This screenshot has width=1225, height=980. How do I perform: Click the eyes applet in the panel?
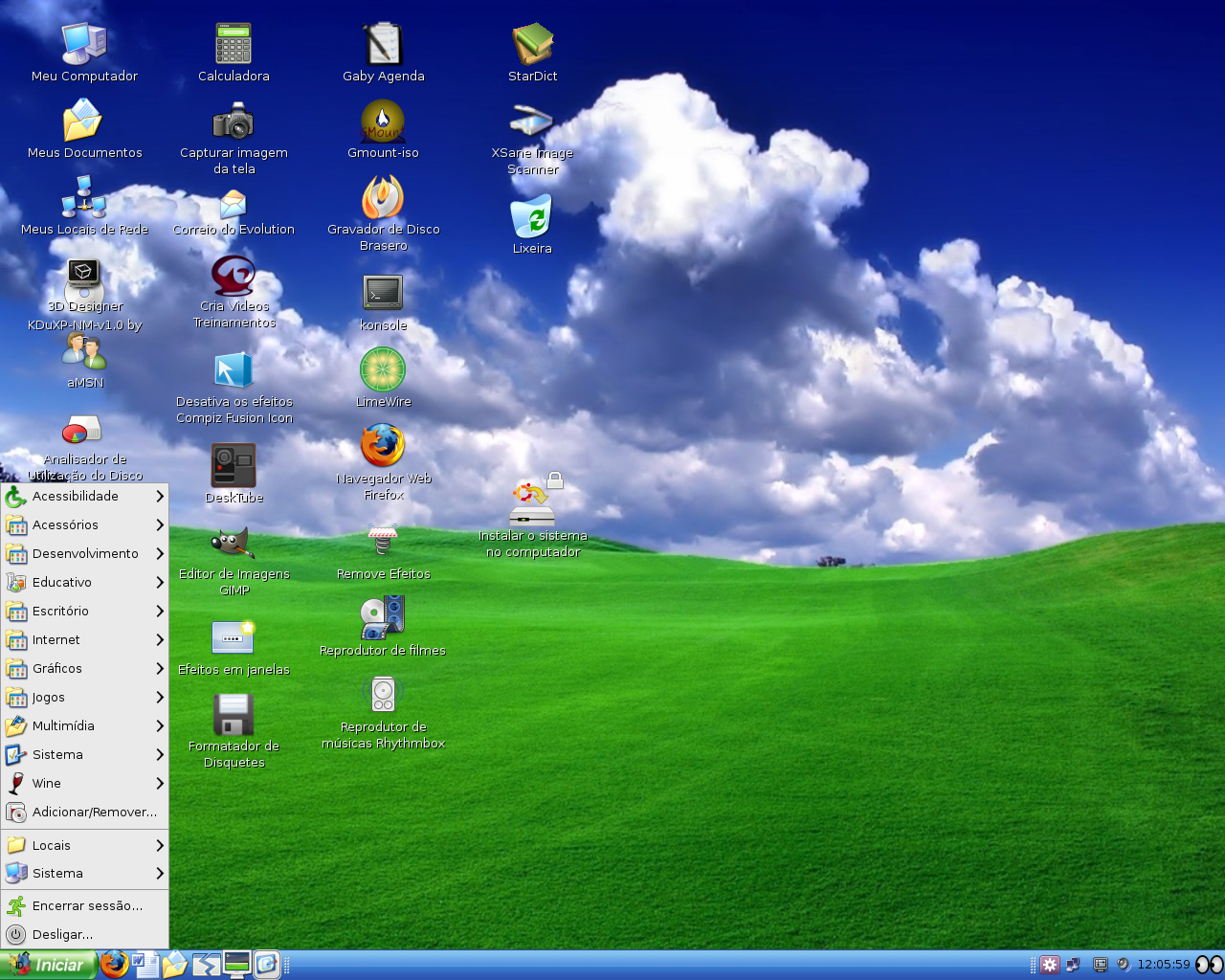[1210, 965]
